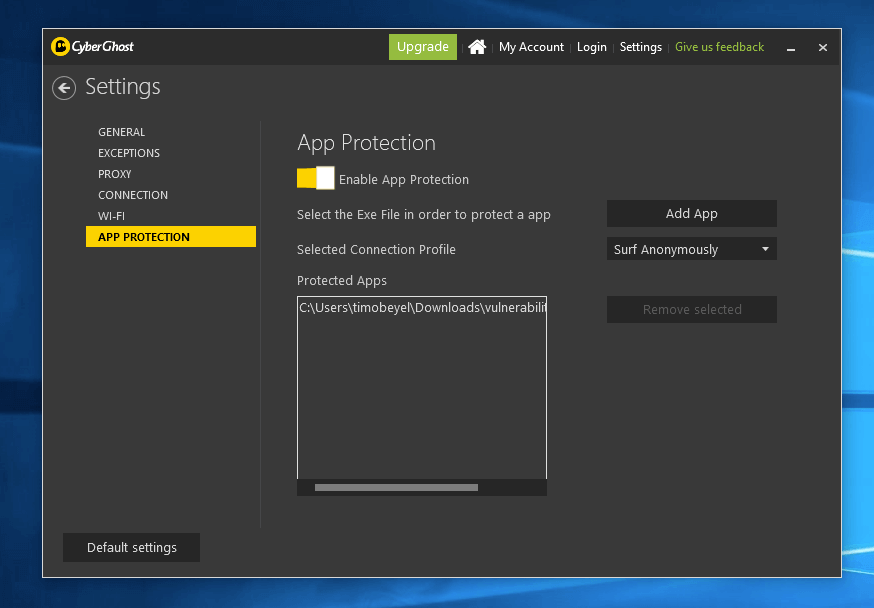Restore Default settings button
This screenshot has width=874, height=608.
coord(132,547)
